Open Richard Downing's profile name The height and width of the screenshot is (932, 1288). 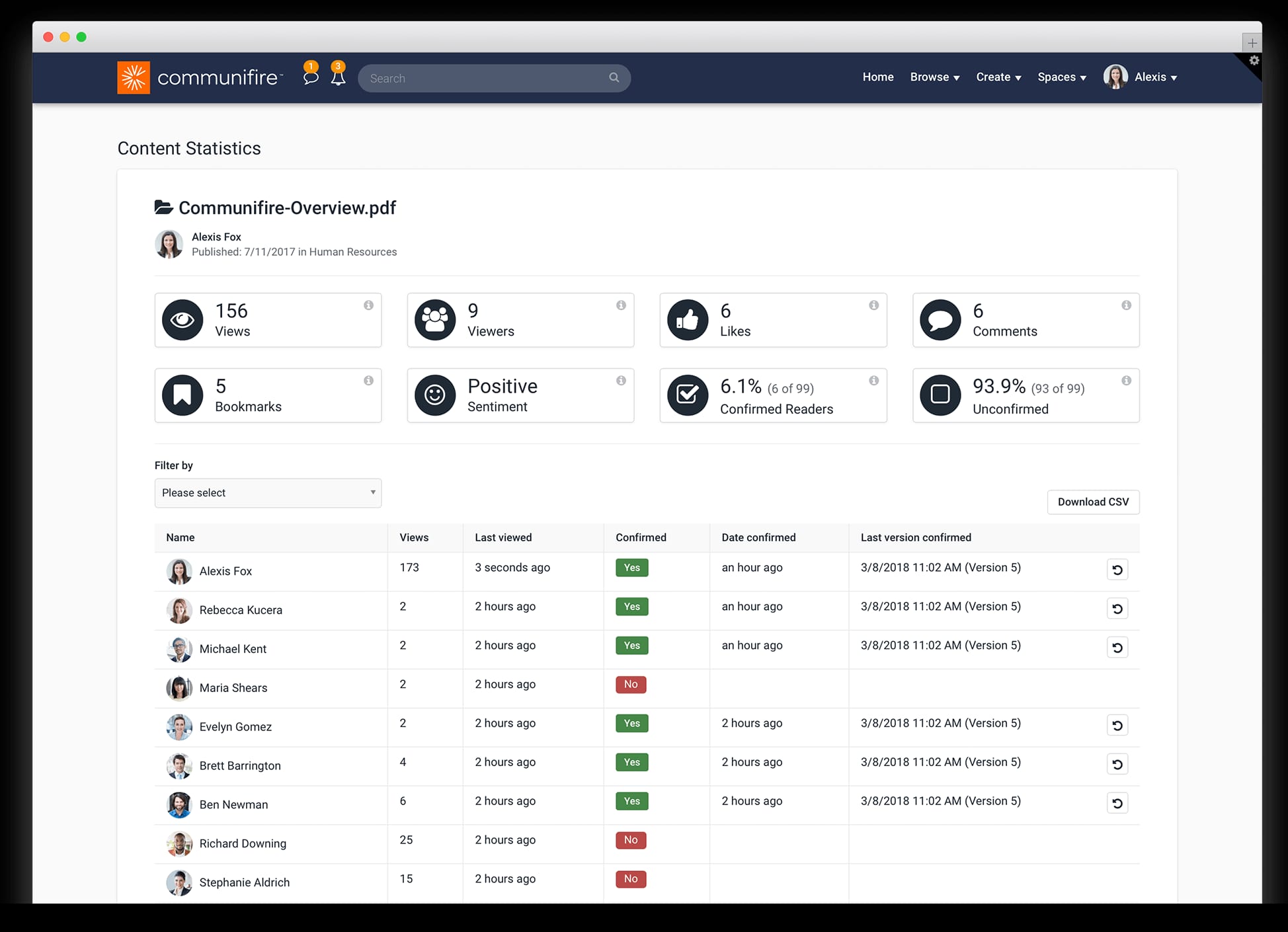tap(243, 843)
